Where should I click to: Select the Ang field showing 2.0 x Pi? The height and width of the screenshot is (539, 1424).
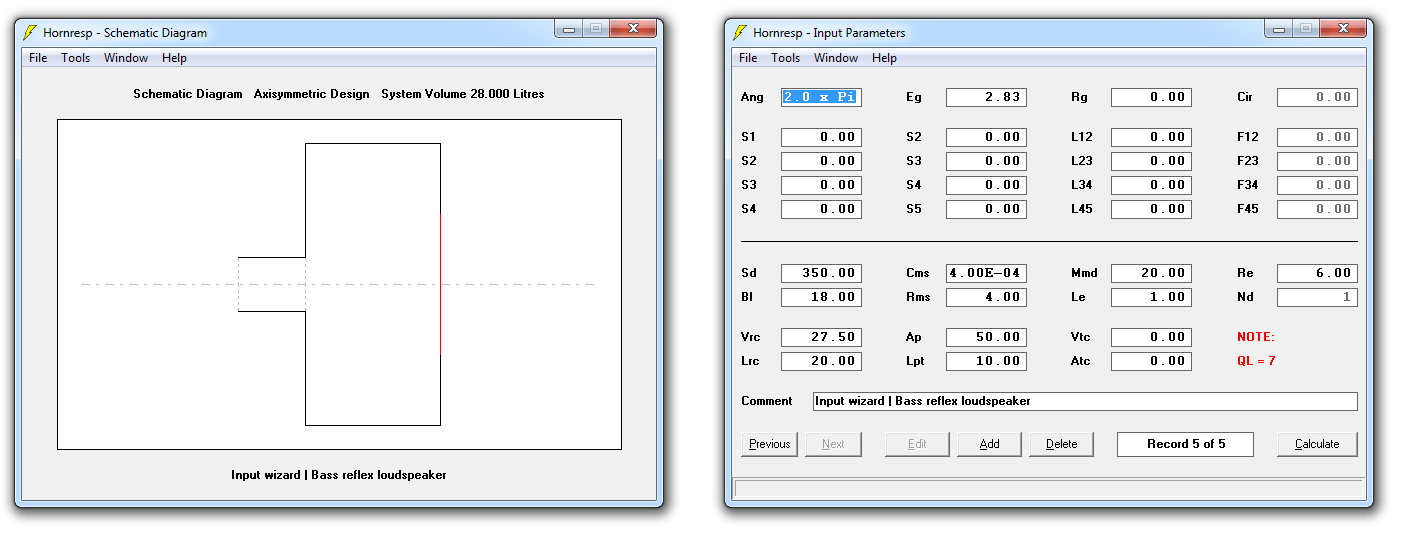[x=821, y=97]
